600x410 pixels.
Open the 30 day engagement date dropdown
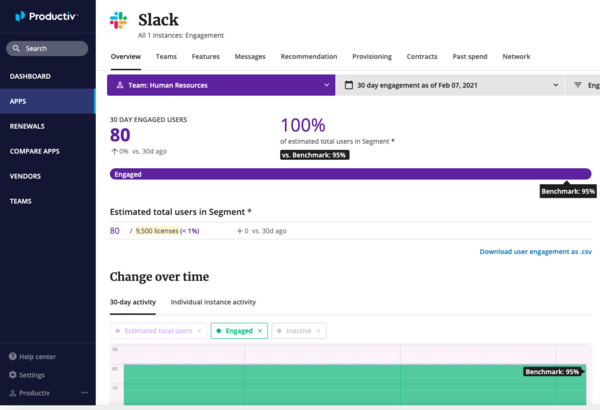pos(450,85)
